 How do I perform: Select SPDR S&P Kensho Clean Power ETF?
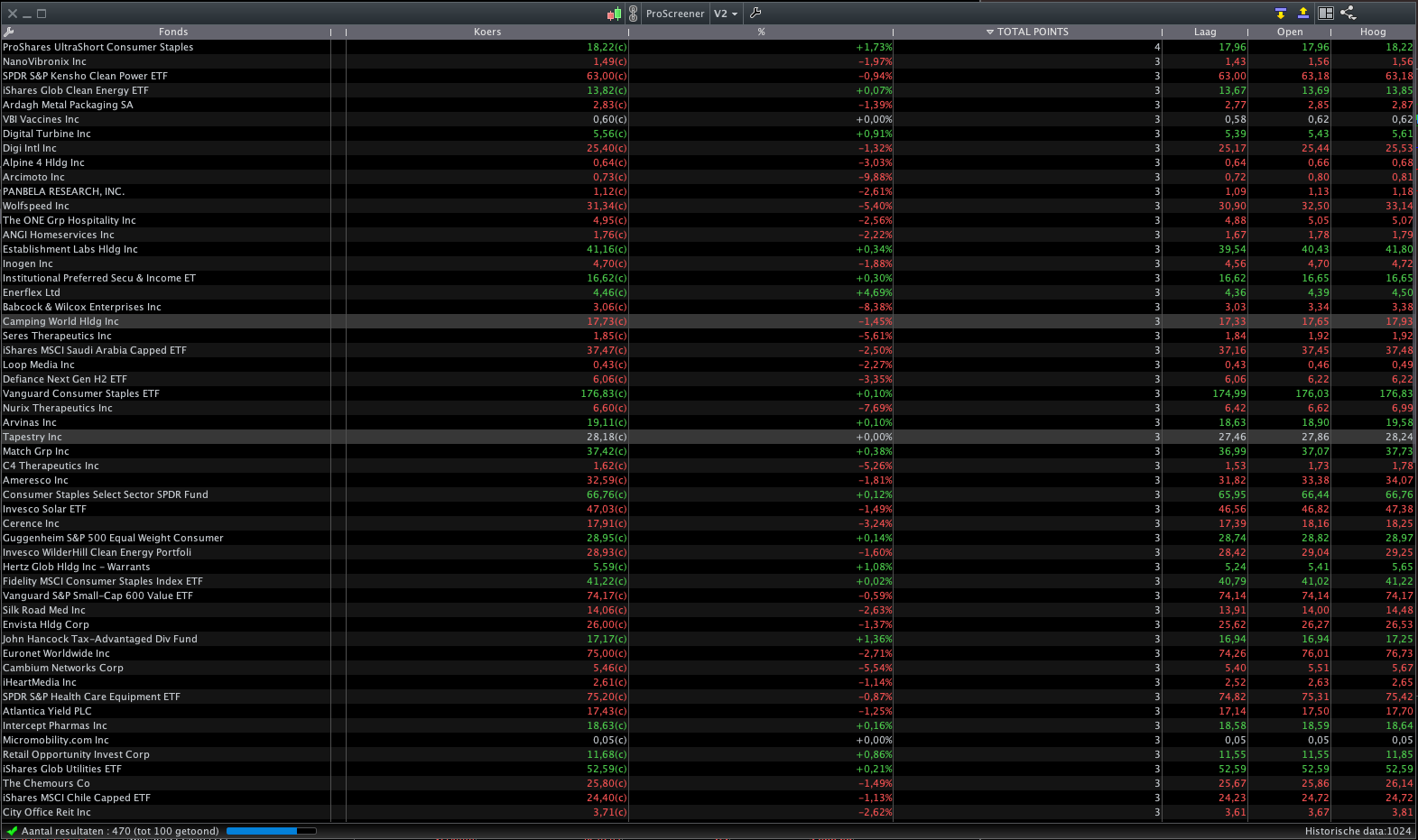709,76
